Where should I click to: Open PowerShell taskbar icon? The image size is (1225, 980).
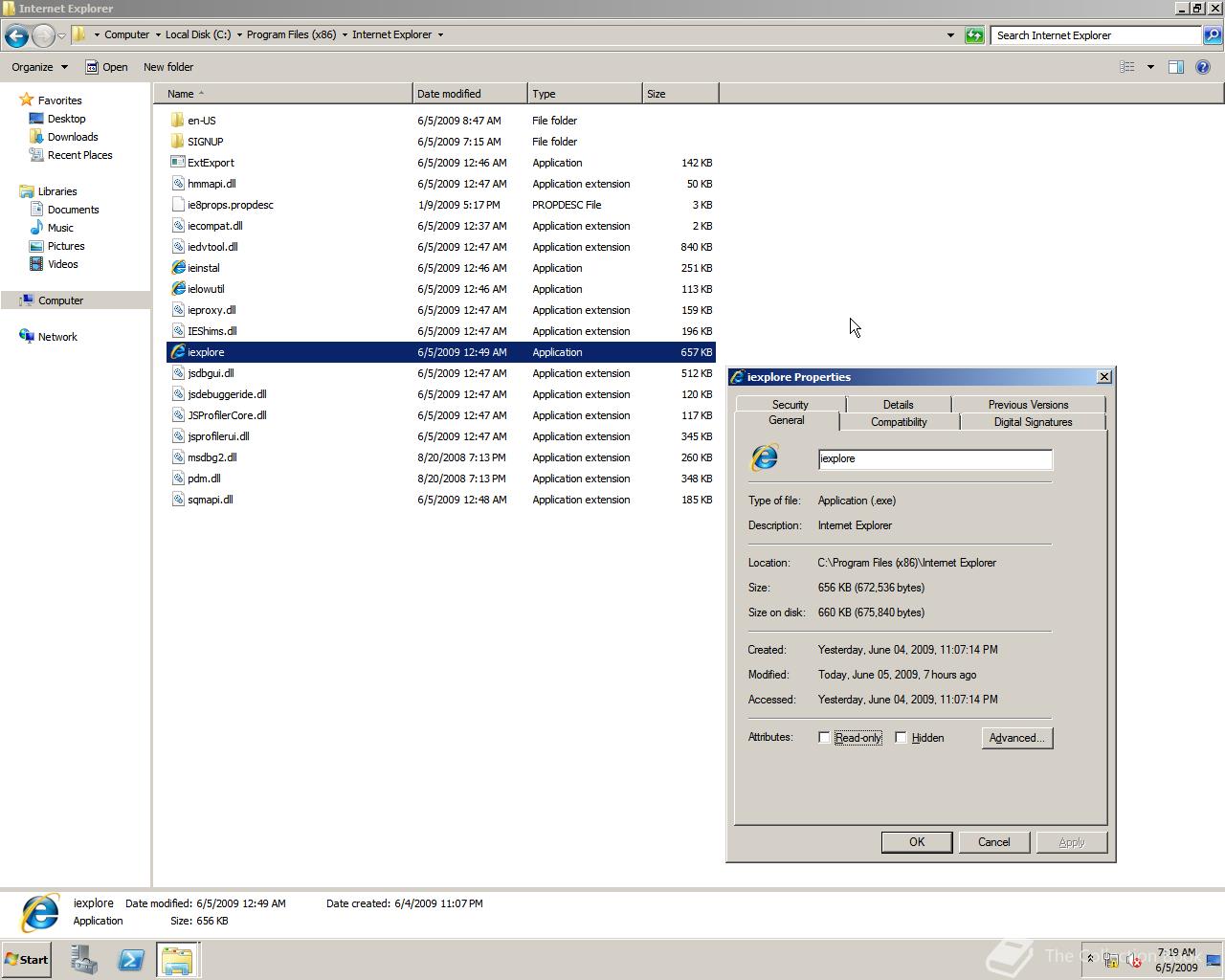pyautogui.click(x=131, y=960)
